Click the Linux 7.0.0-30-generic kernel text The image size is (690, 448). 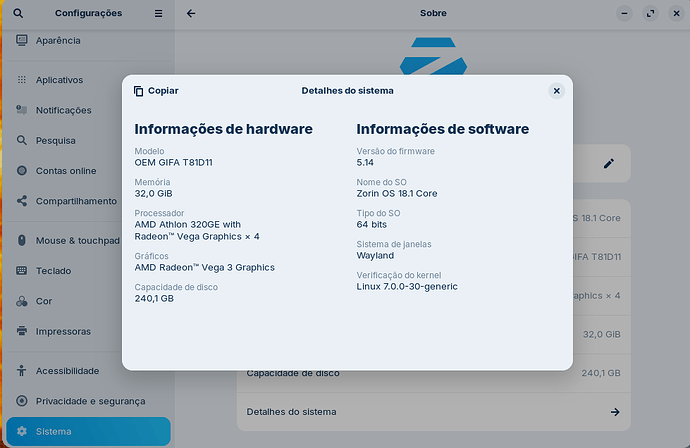pos(407,286)
